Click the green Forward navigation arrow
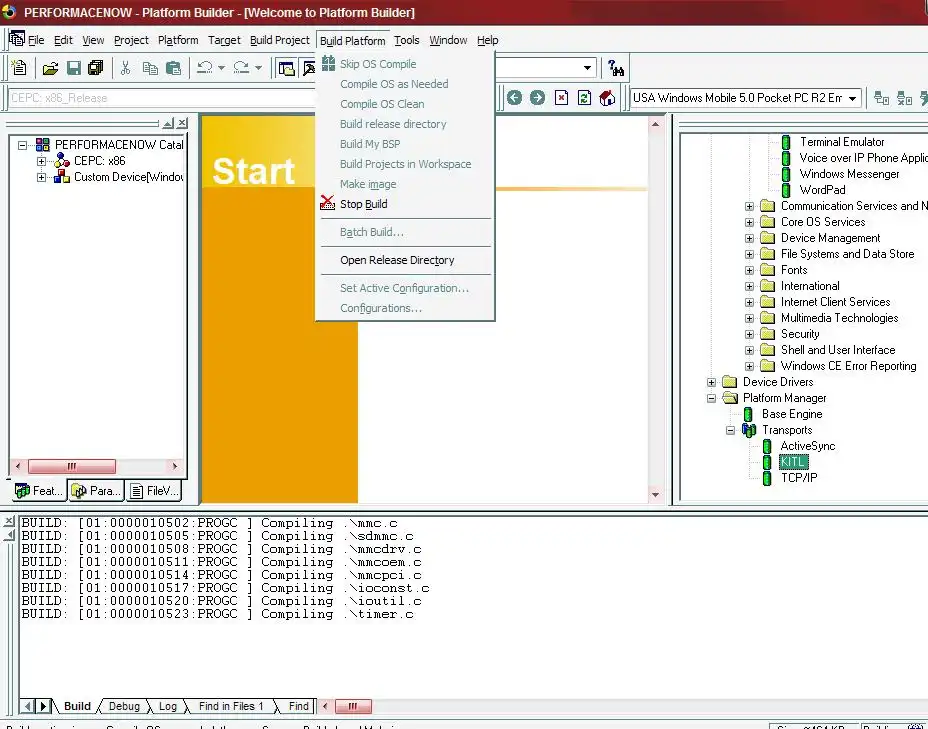Screen dimensions: 928x729 [537, 98]
